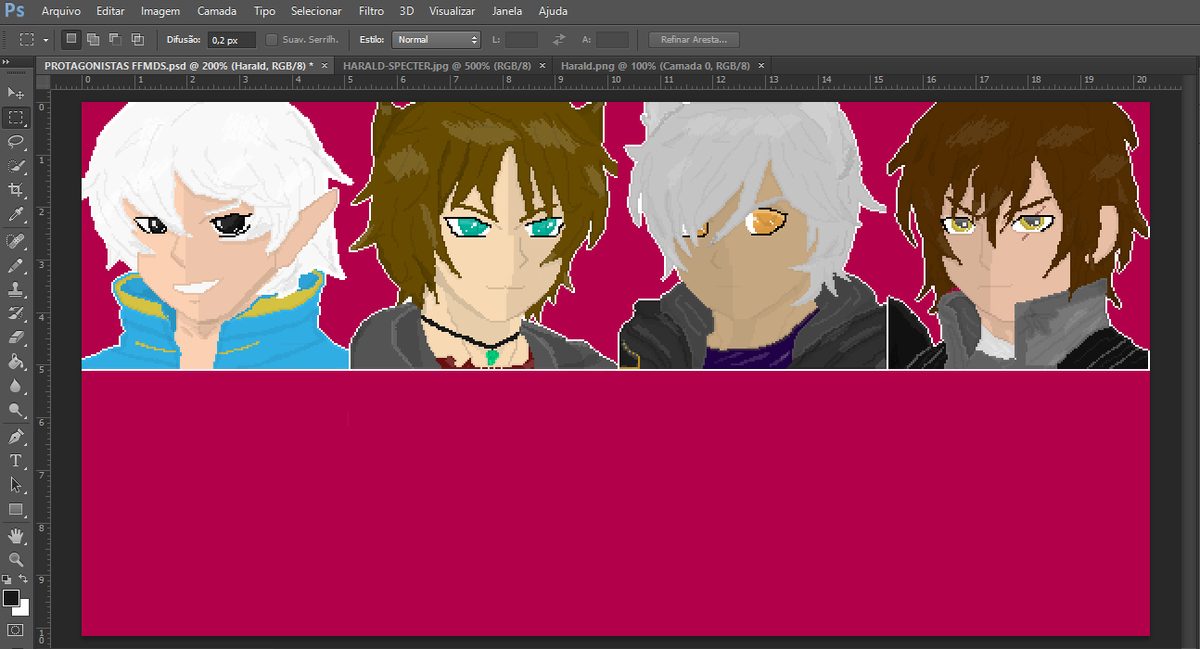The width and height of the screenshot is (1200, 649).
Task: Select the Brush tool
Action: click(x=15, y=266)
